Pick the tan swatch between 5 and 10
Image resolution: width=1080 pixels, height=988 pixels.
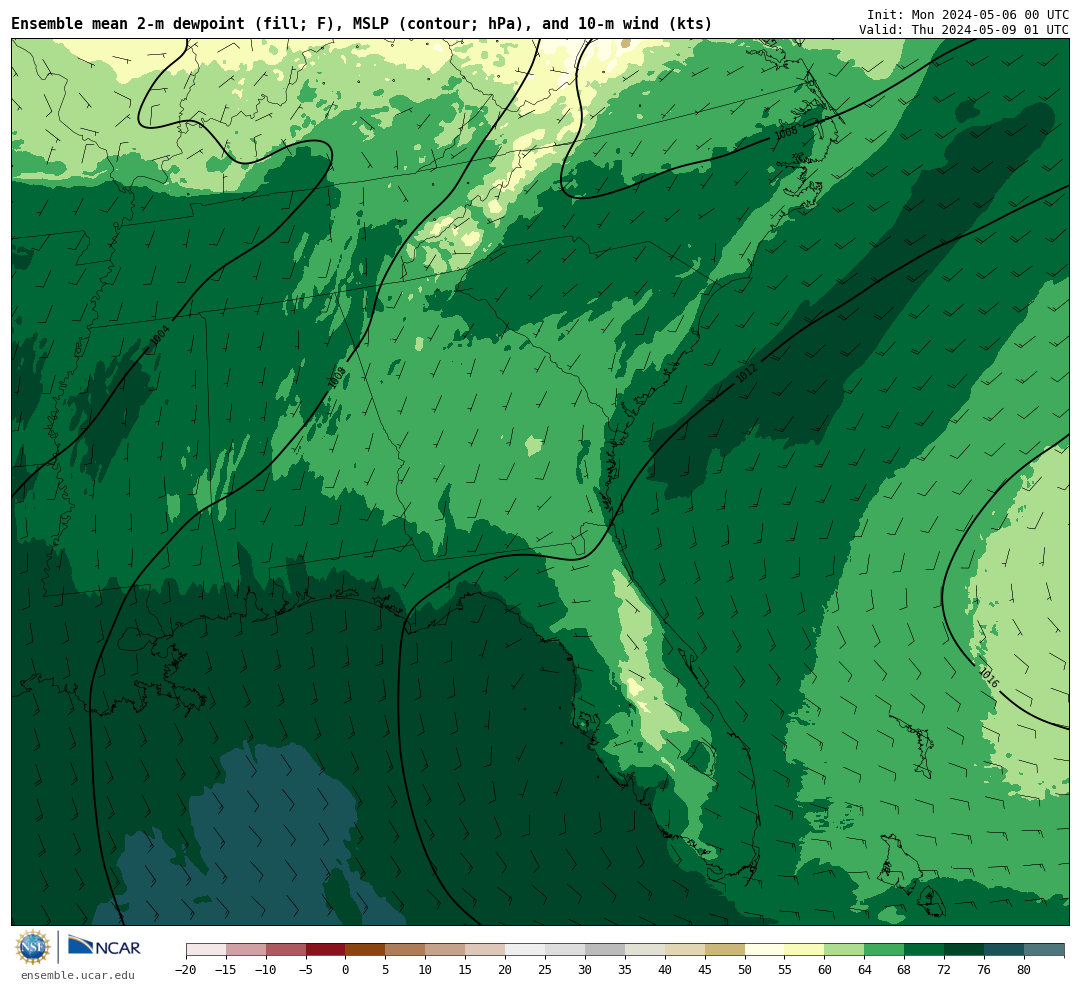click(406, 950)
